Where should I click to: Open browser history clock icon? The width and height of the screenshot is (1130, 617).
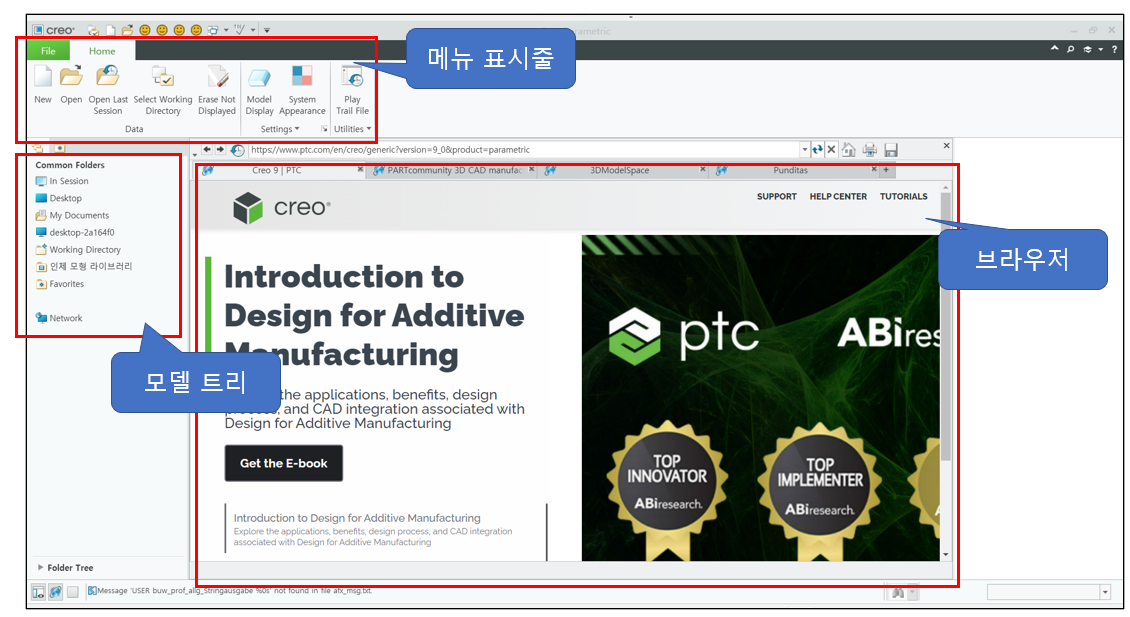(x=237, y=150)
